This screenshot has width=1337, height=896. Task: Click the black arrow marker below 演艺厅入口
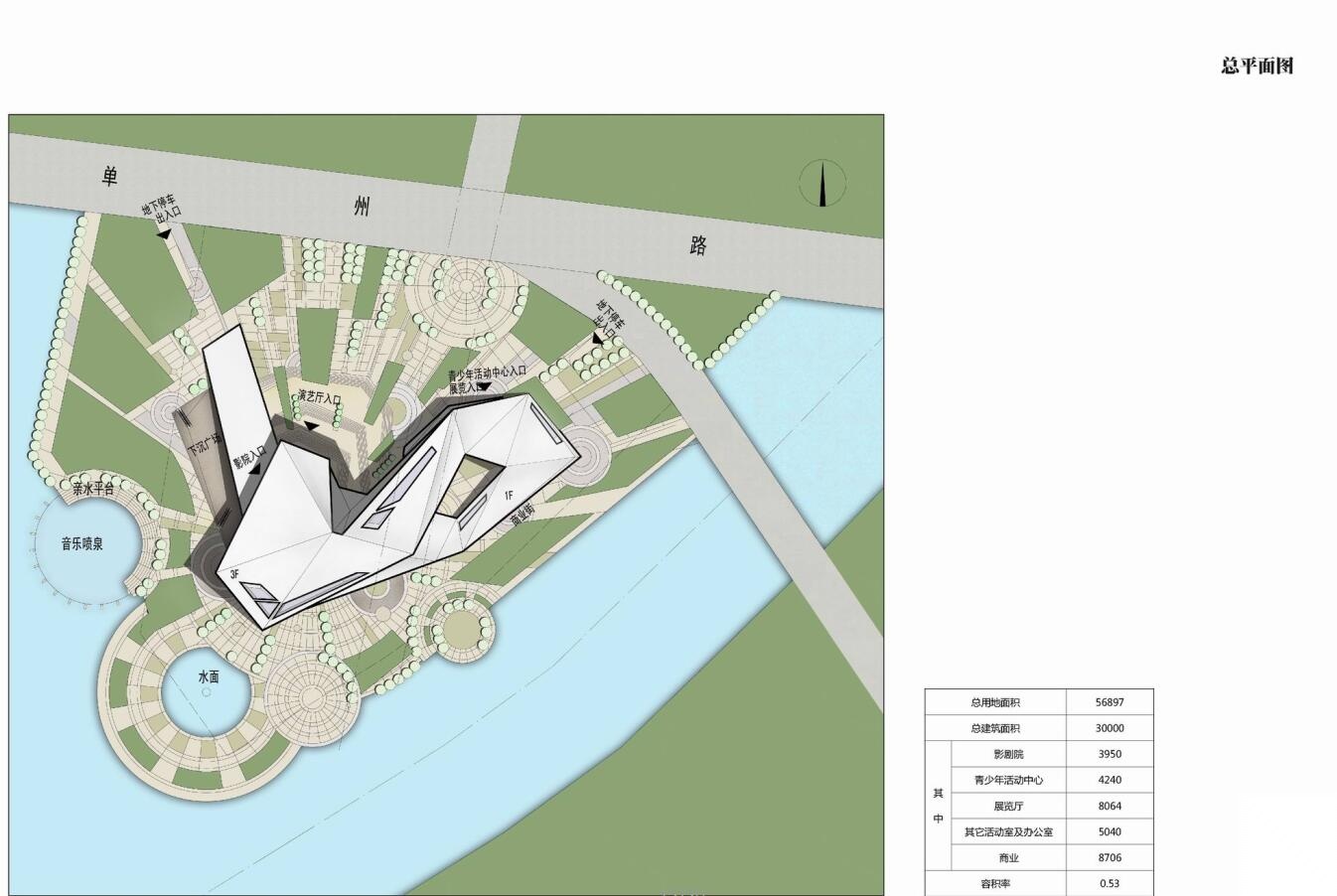pyautogui.click(x=312, y=426)
